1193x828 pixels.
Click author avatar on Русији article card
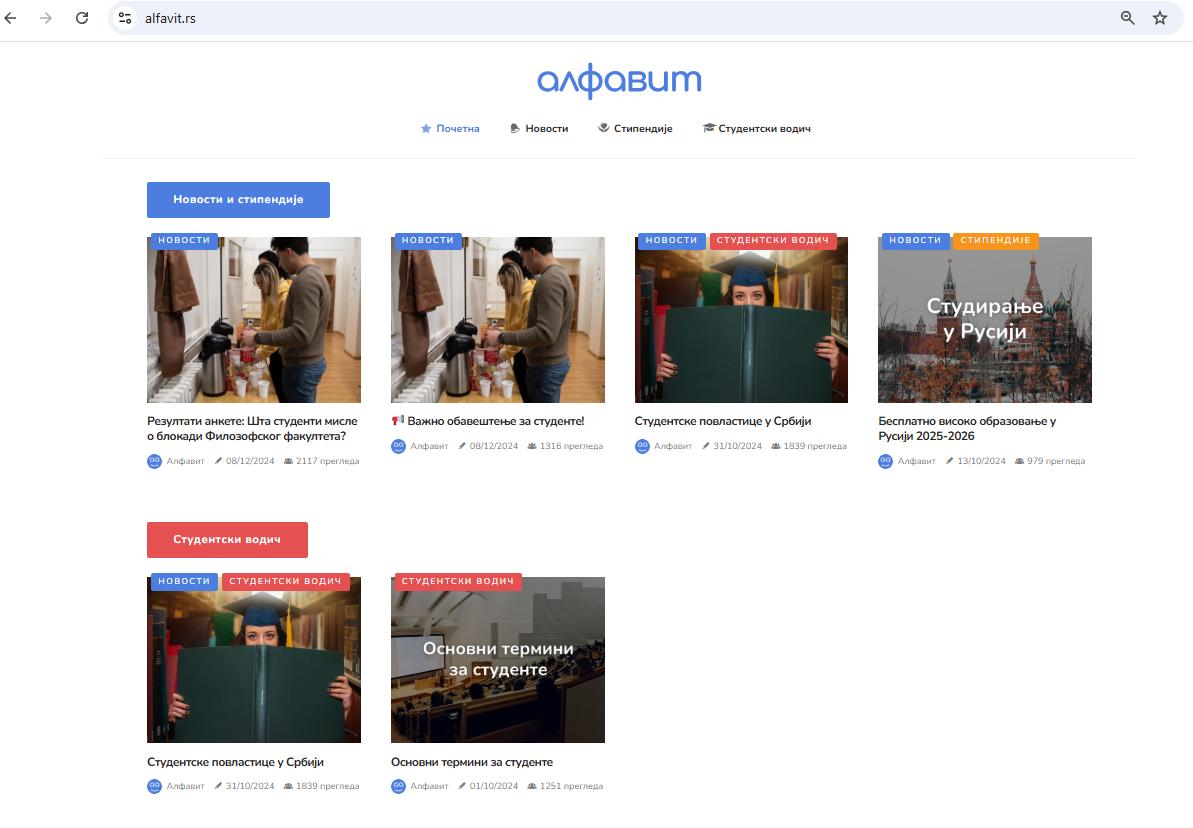pyautogui.click(x=886, y=461)
